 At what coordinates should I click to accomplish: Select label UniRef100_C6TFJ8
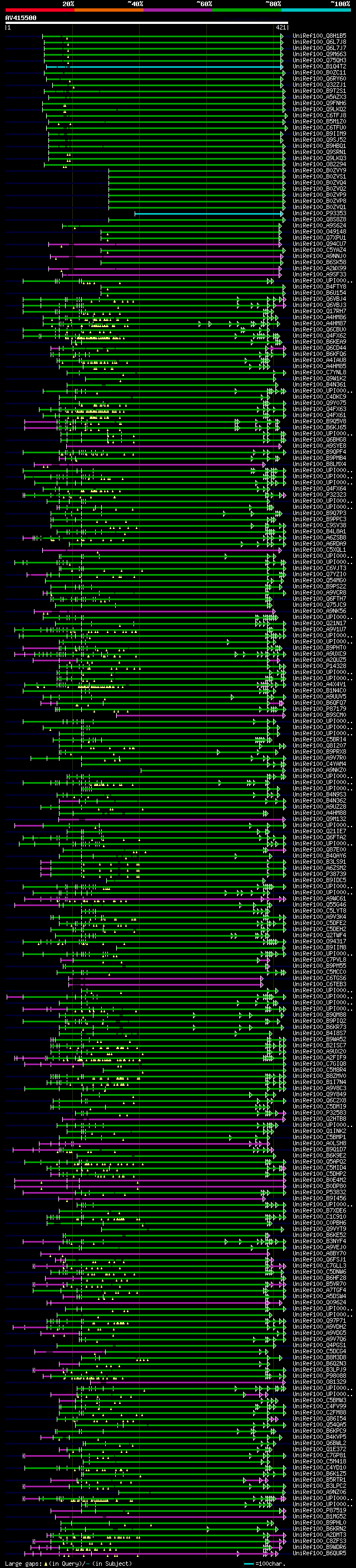coord(319,115)
